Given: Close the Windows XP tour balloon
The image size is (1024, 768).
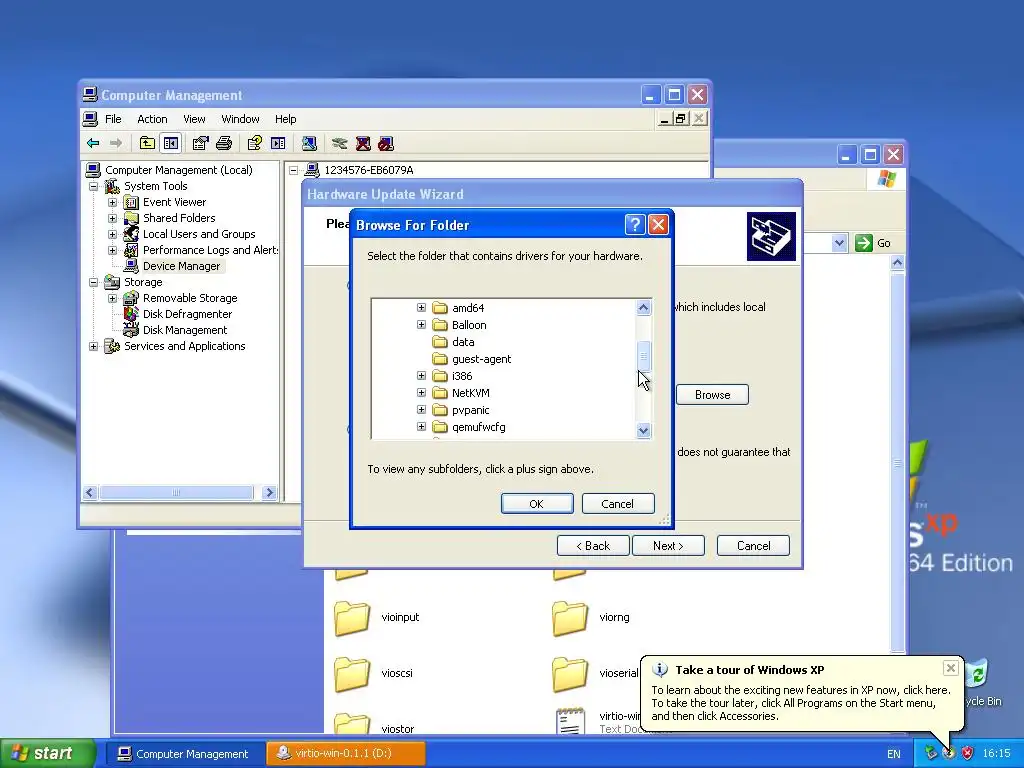Looking at the screenshot, I should [x=951, y=667].
